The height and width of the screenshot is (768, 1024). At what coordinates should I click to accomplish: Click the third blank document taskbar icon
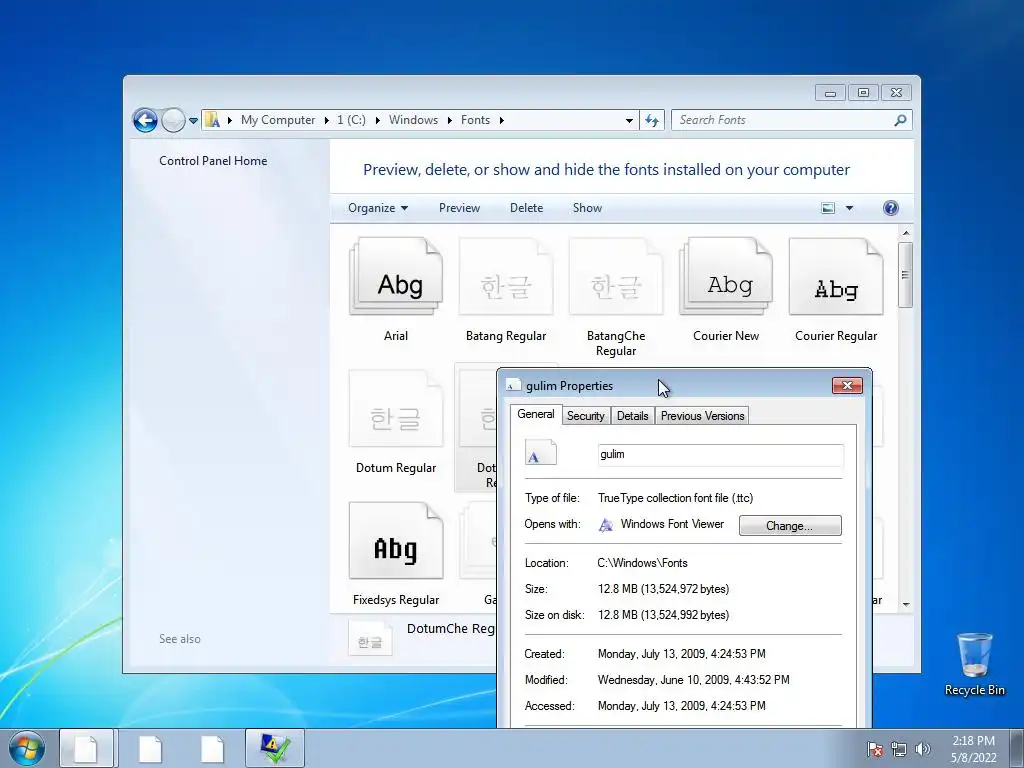(212, 748)
